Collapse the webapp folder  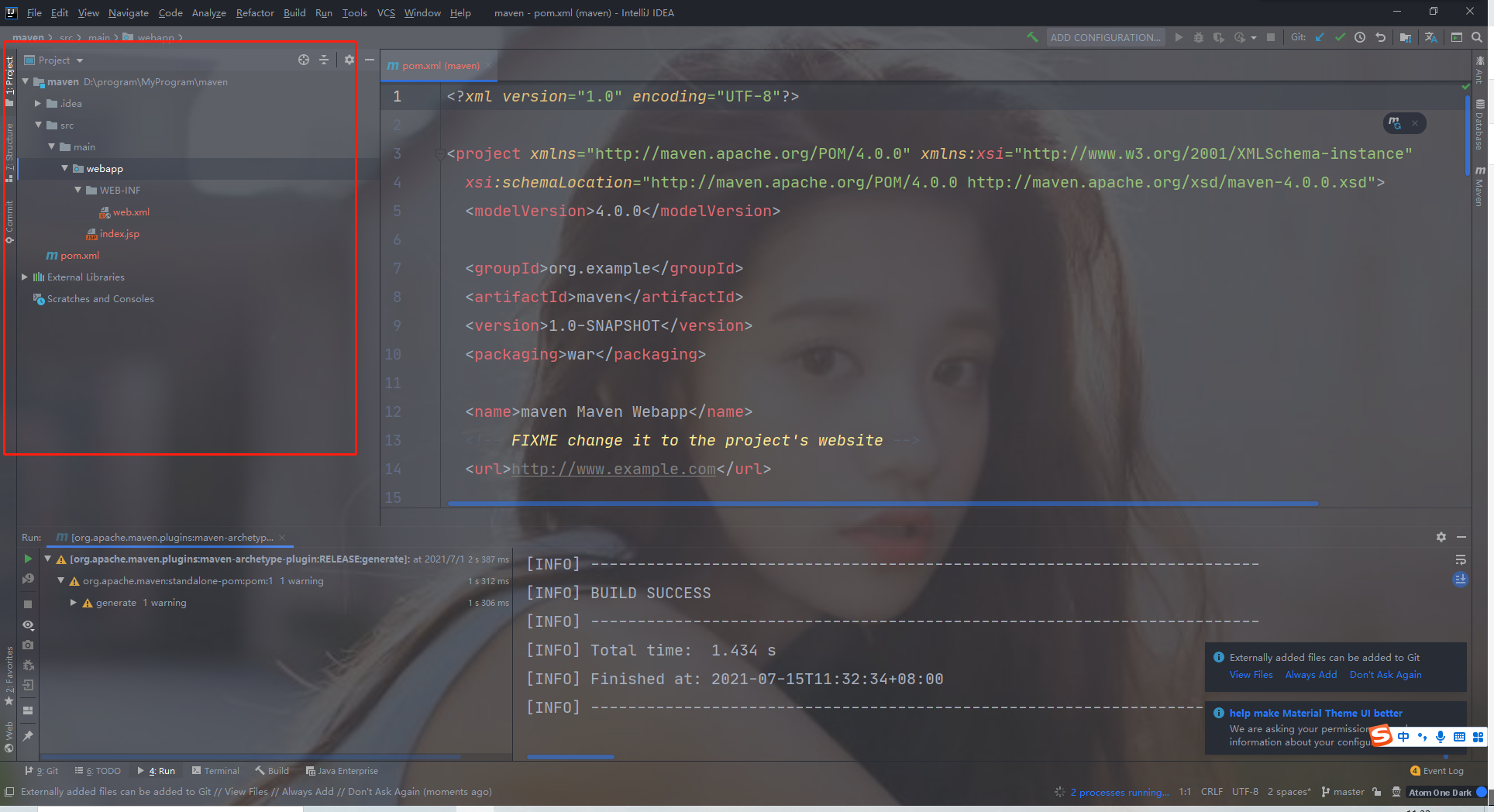(64, 168)
